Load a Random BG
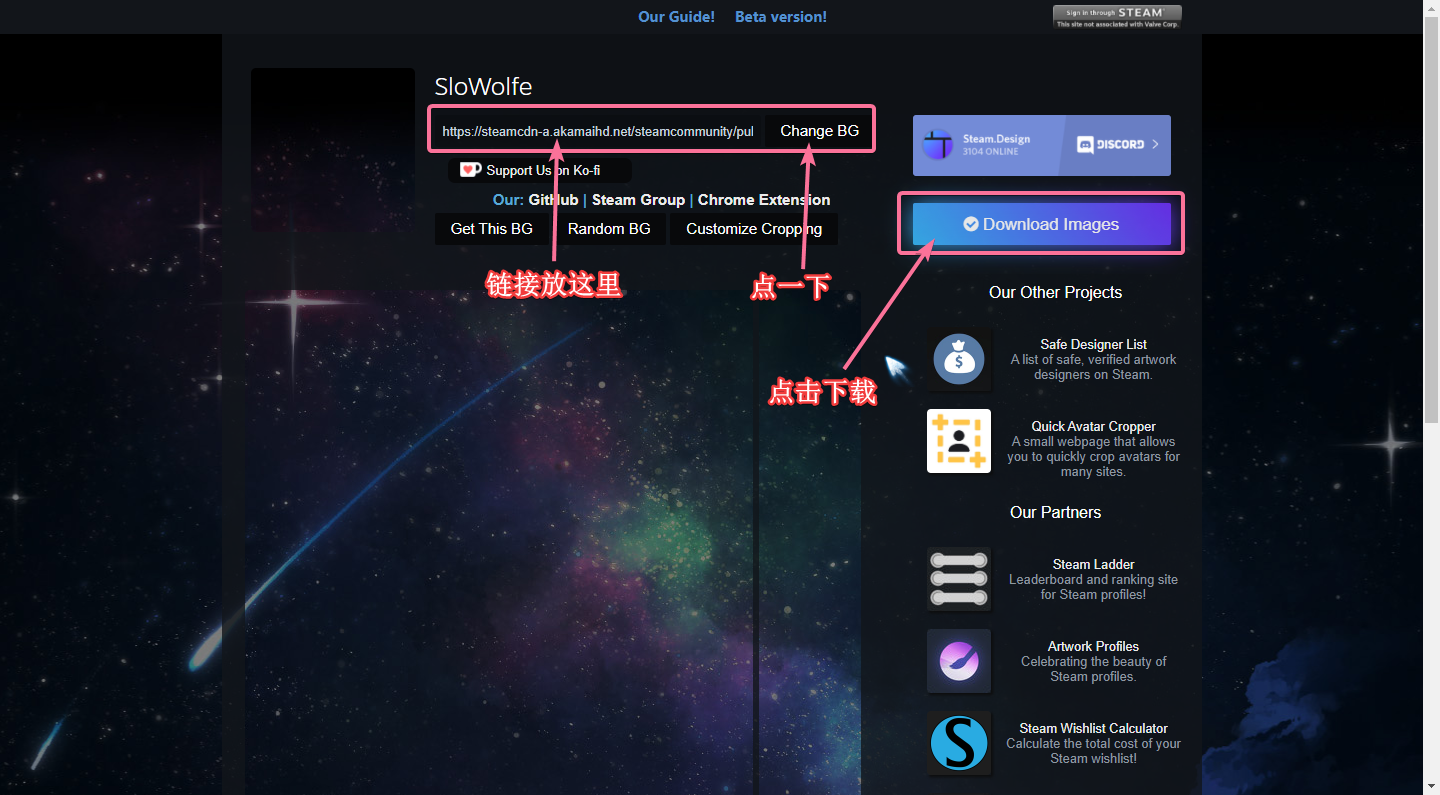The height and width of the screenshot is (795, 1440). (608, 229)
